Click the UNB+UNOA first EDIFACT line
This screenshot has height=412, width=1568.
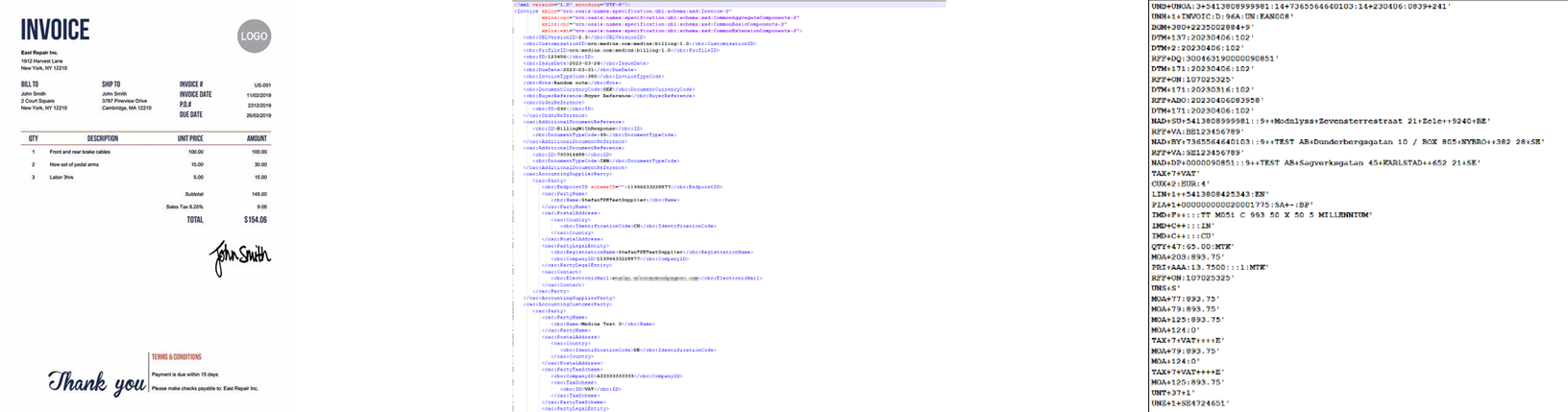(x=1301, y=7)
